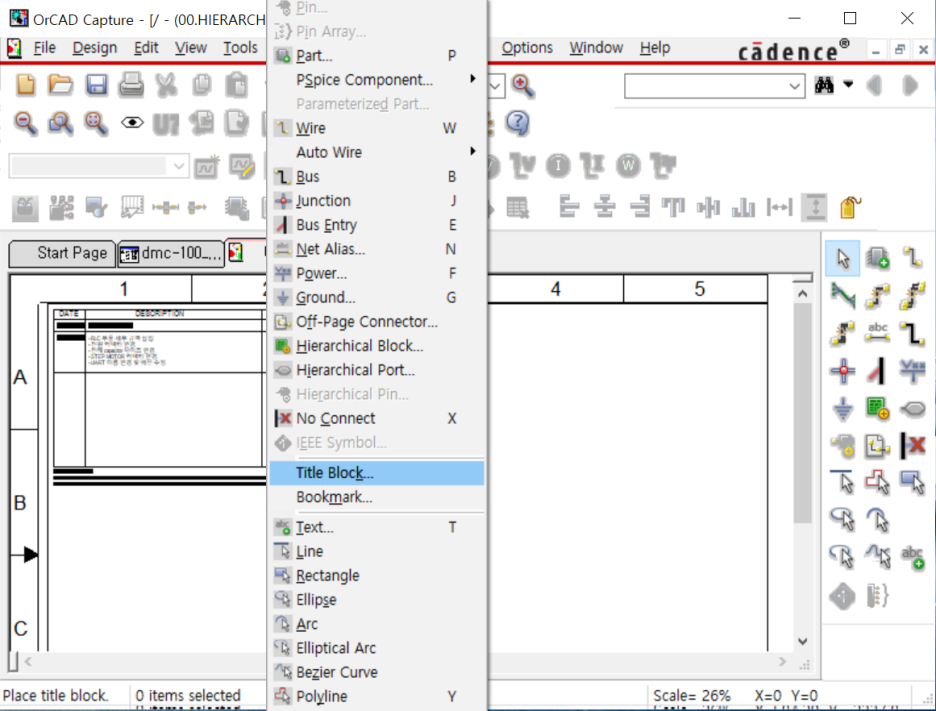This screenshot has width=936, height=711.
Task: Open the File menu
Action: (x=44, y=48)
